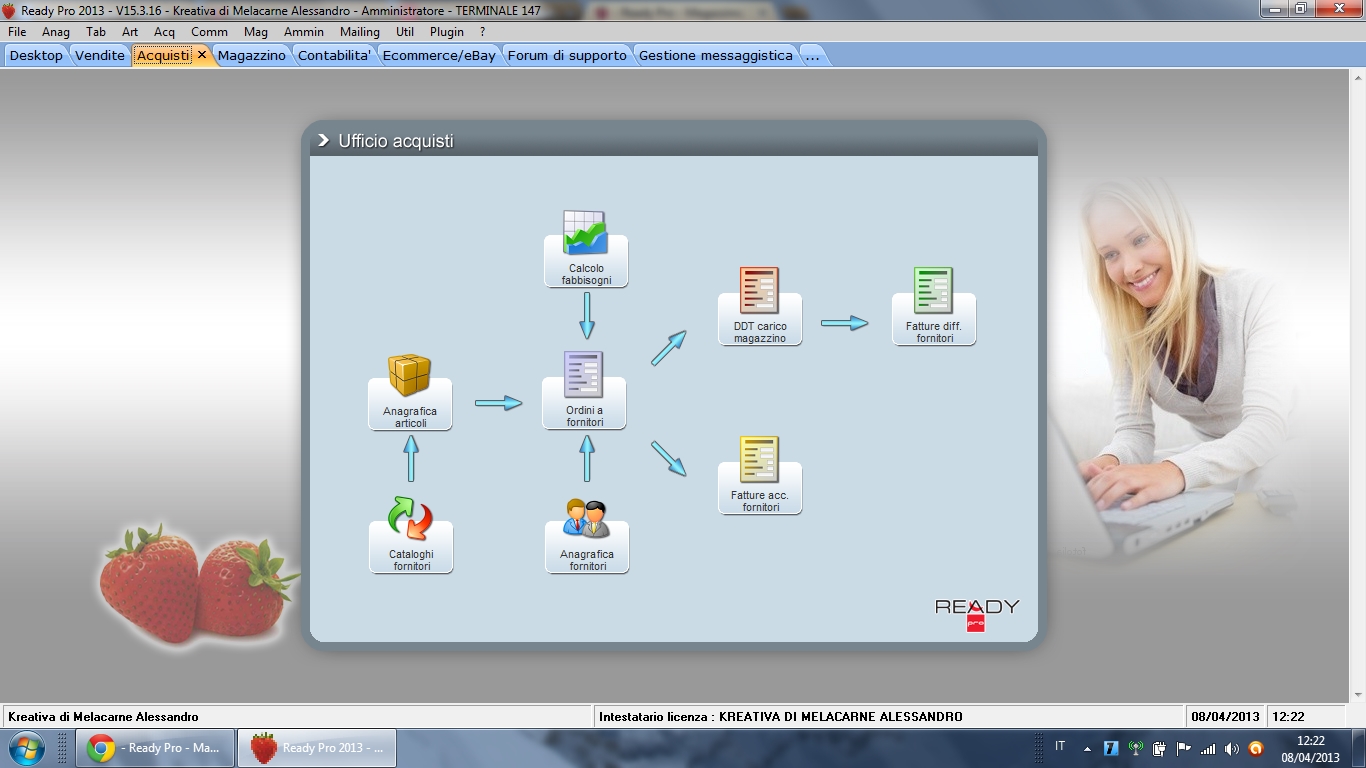Open the ? help menu

click(483, 31)
